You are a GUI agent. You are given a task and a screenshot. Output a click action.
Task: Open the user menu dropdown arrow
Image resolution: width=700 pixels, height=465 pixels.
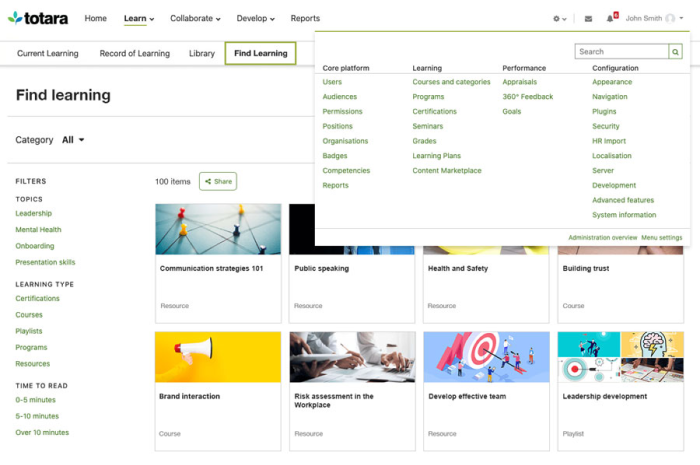681,18
